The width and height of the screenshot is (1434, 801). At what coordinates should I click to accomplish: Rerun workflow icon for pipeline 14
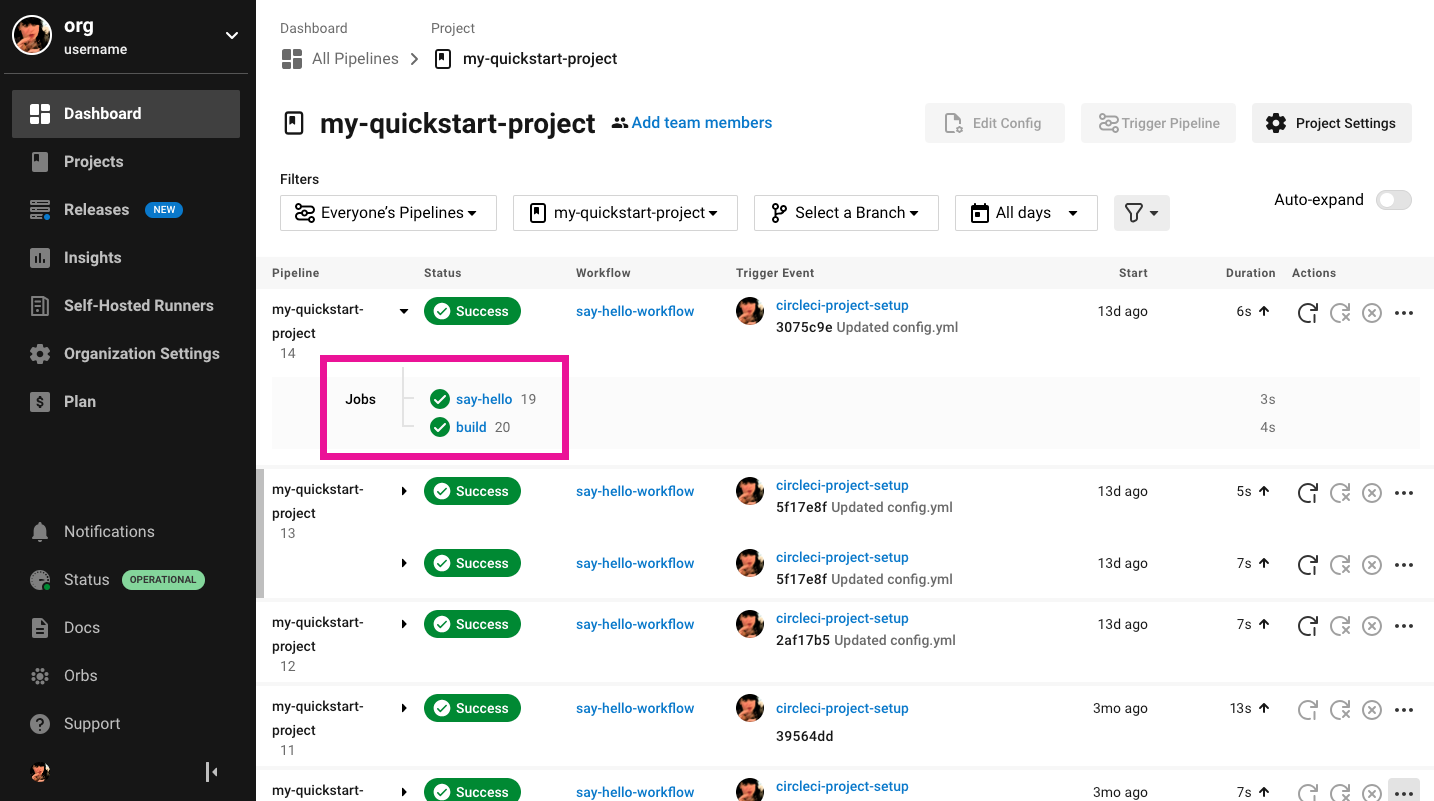1307,313
